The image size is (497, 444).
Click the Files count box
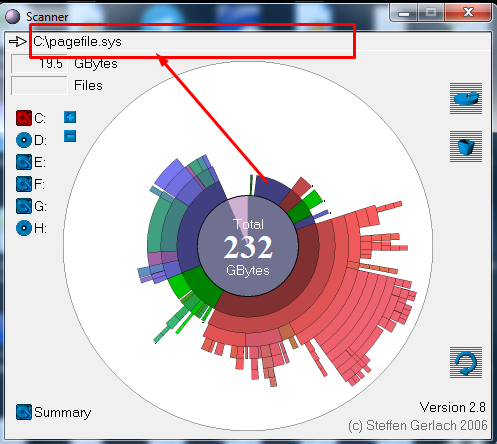point(39,85)
